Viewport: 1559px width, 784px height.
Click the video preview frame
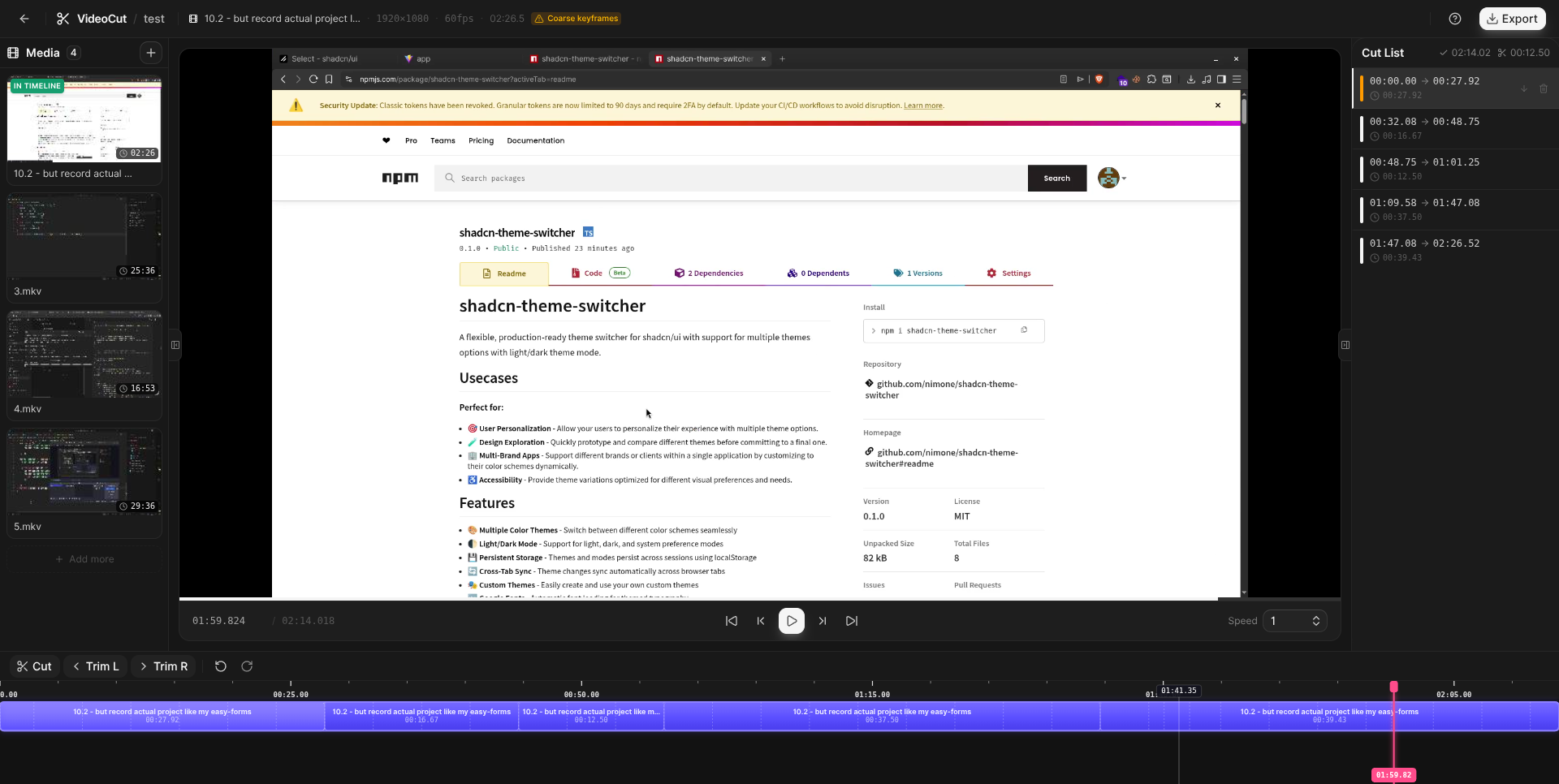coord(759,323)
